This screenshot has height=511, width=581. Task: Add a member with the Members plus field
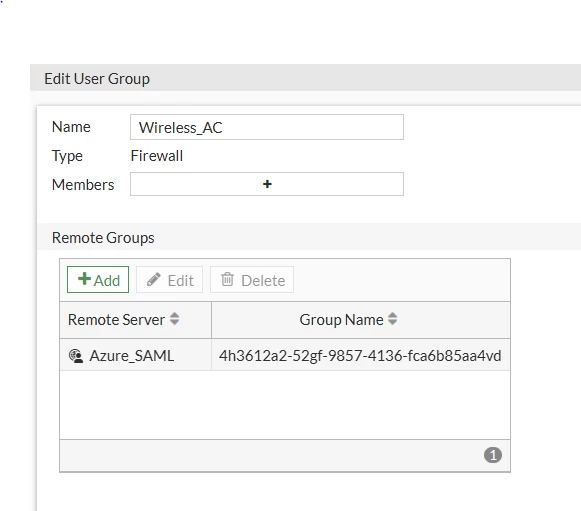(267, 184)
